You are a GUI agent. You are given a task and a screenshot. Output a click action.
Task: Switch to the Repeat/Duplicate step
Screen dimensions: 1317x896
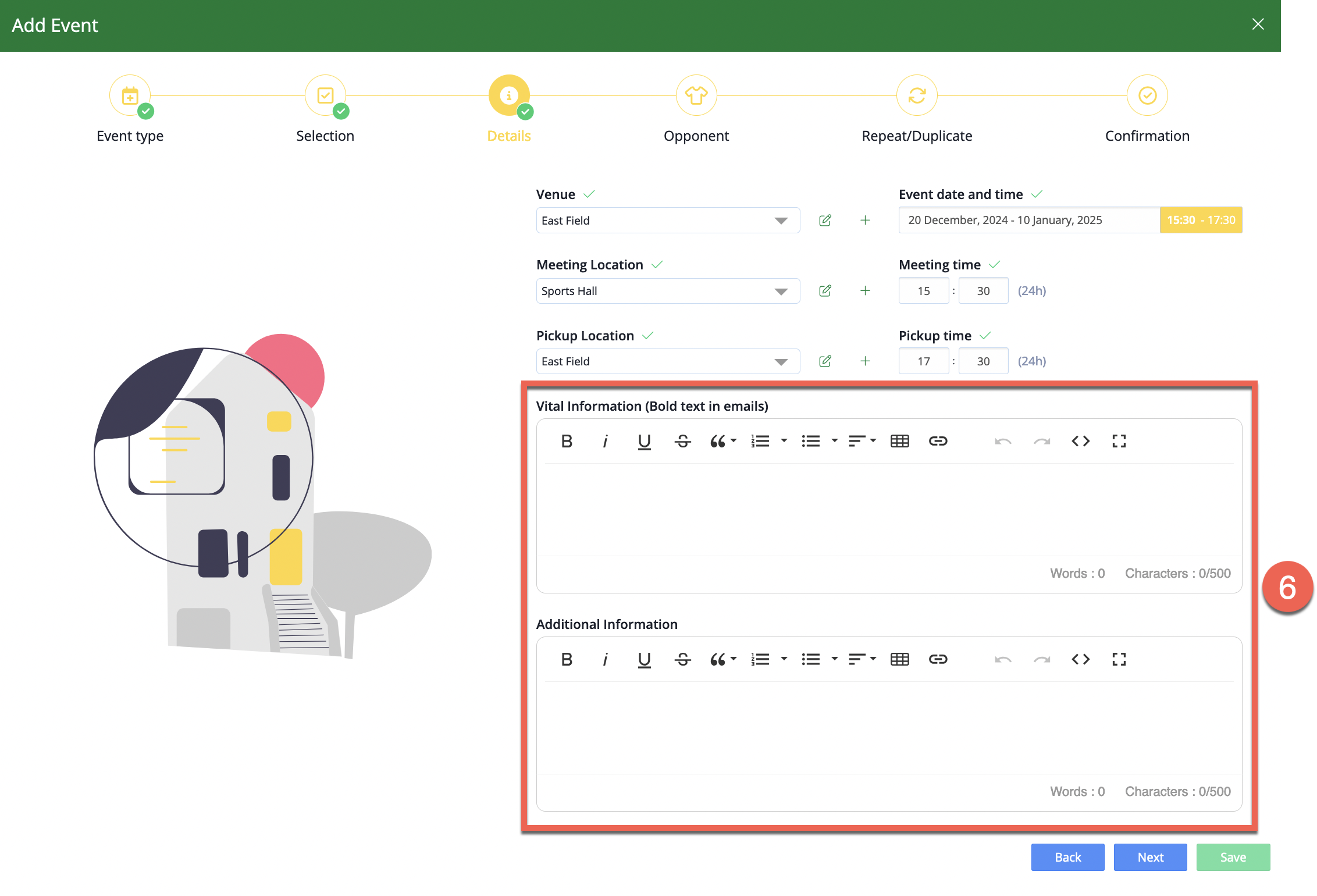tap(916, 96)
